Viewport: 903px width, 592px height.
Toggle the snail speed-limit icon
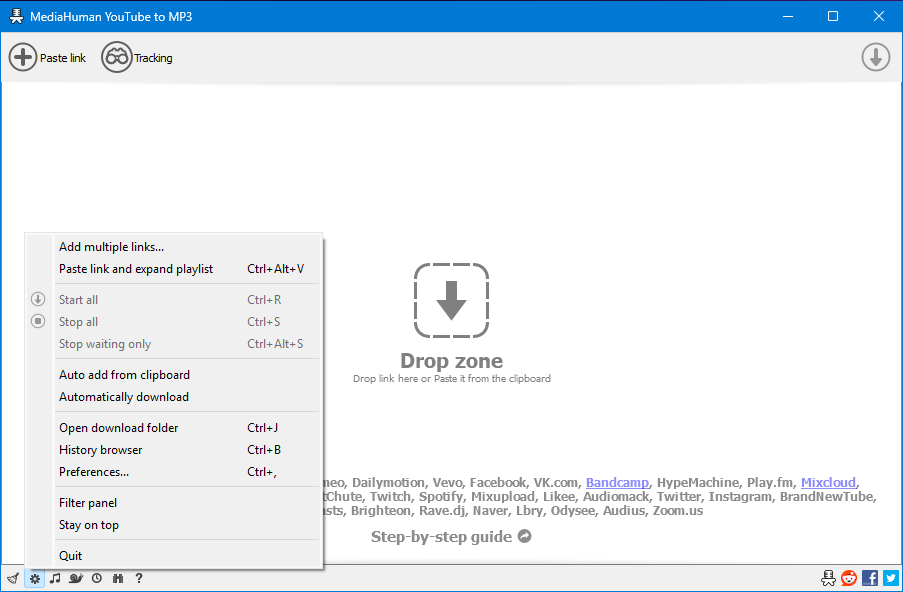pos(75,578)
